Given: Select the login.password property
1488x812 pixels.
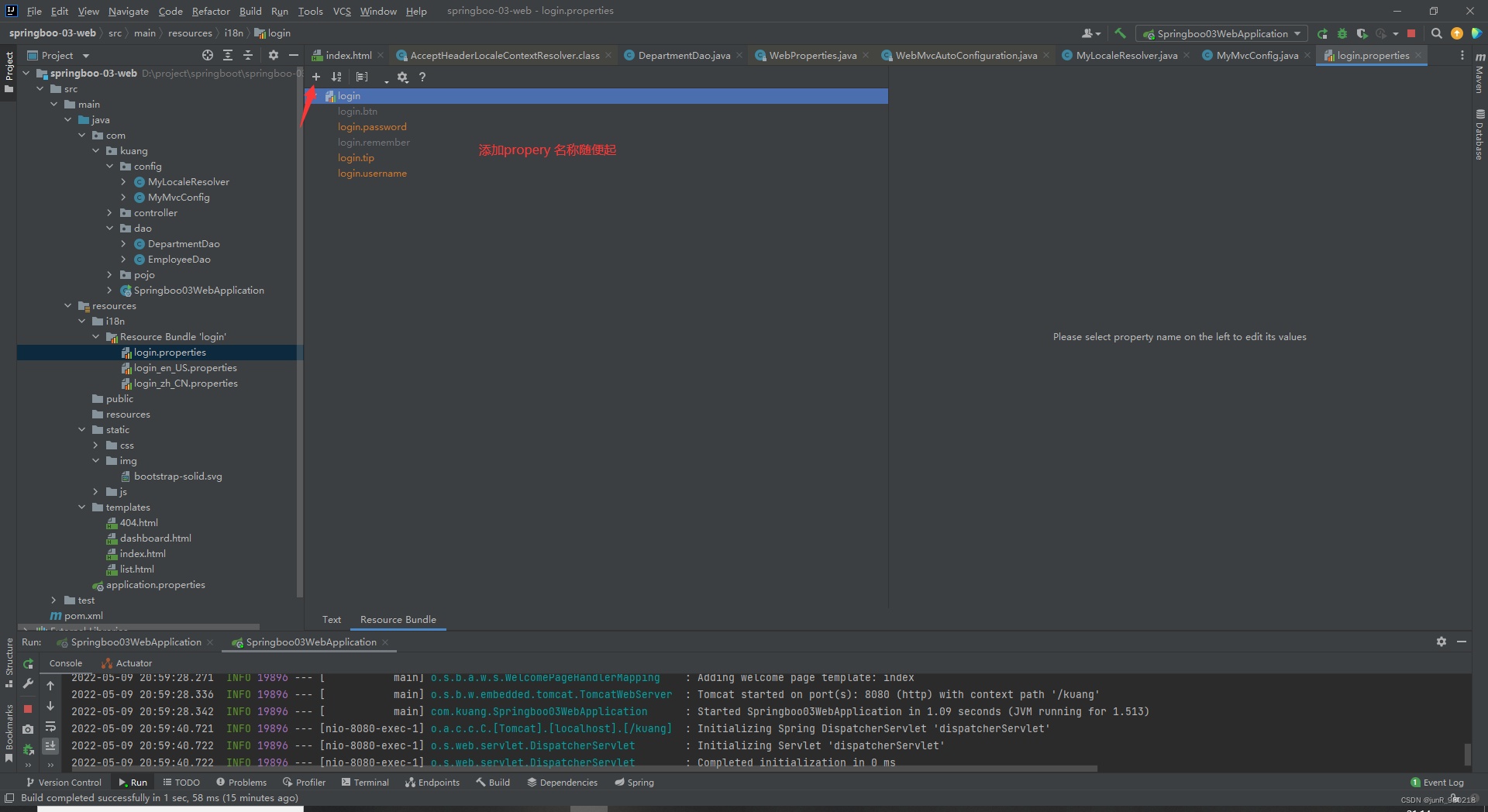Looking at the screenshot, I should (372, 127).
